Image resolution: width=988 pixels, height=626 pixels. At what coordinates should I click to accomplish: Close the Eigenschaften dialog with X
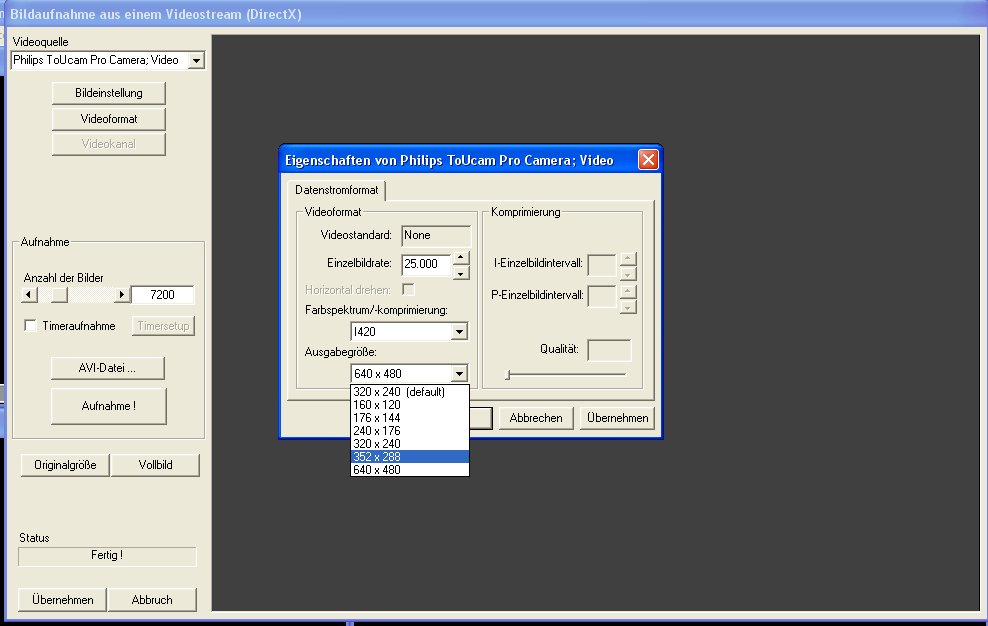coord(647,160)
